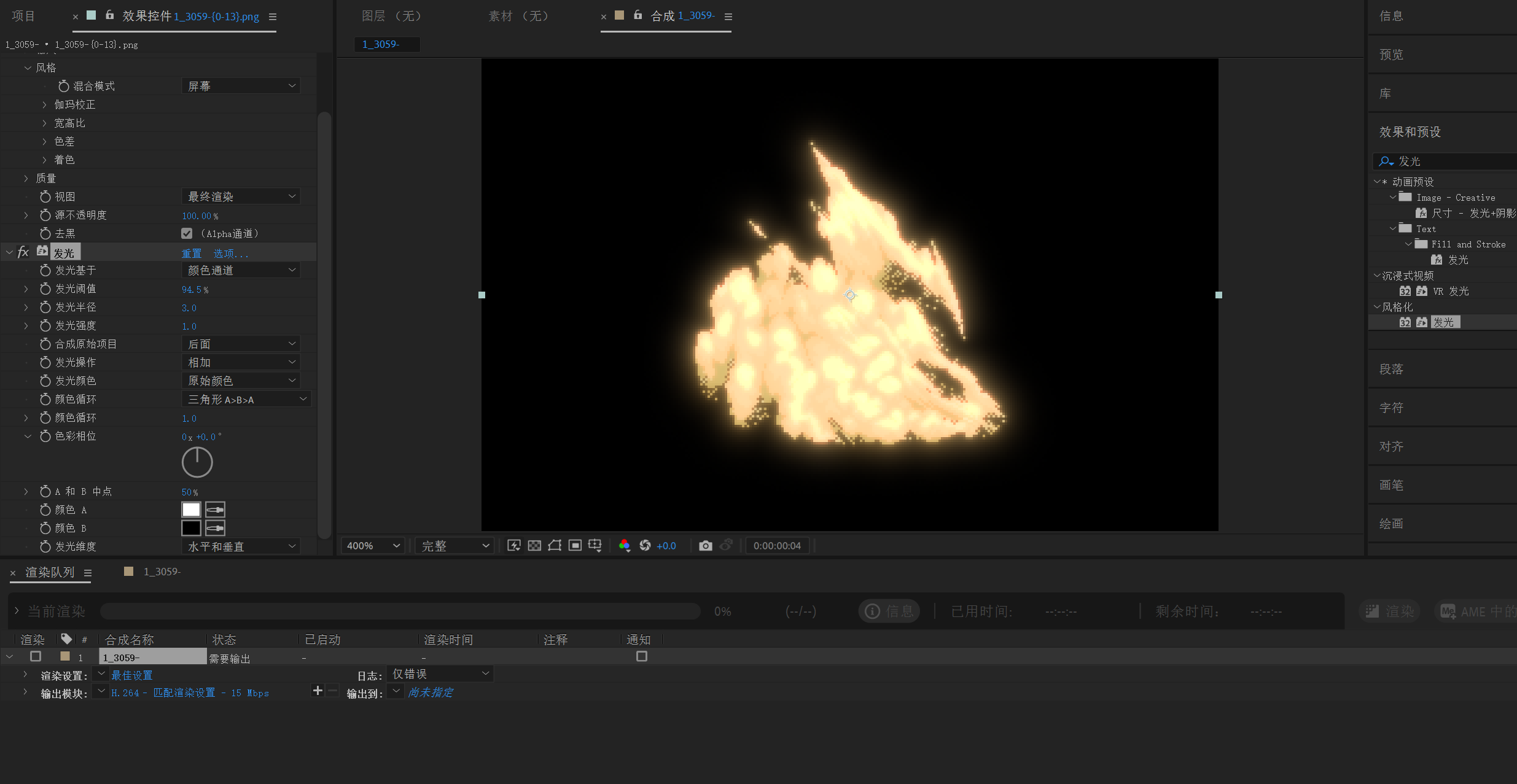Add output module with plus icon
Viewport: 1517px width, 784px height.
point(318,691)
